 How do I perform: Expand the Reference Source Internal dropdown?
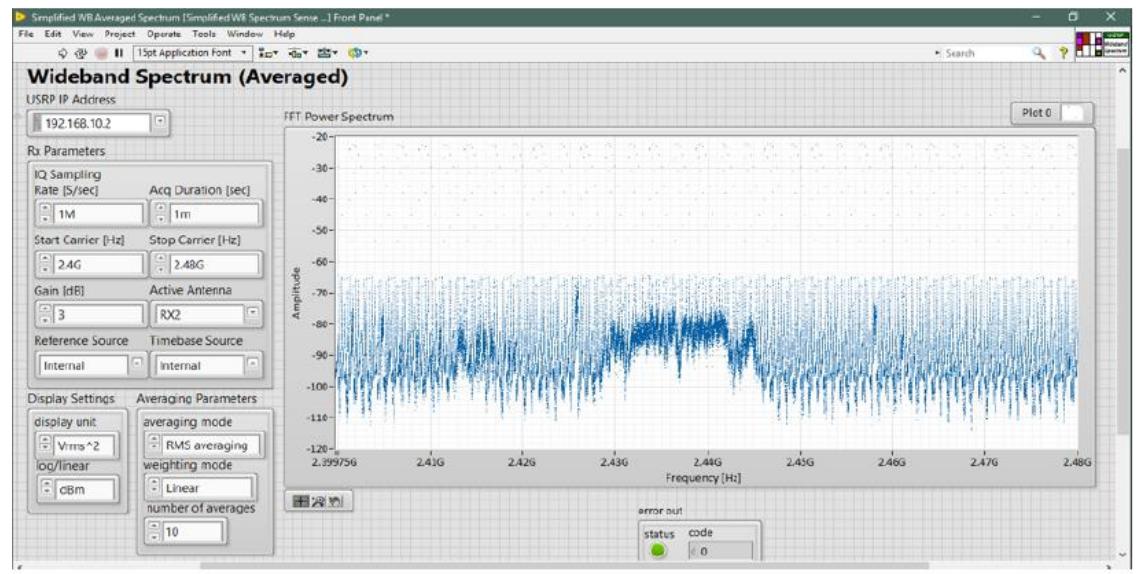[x=136, y=364]
